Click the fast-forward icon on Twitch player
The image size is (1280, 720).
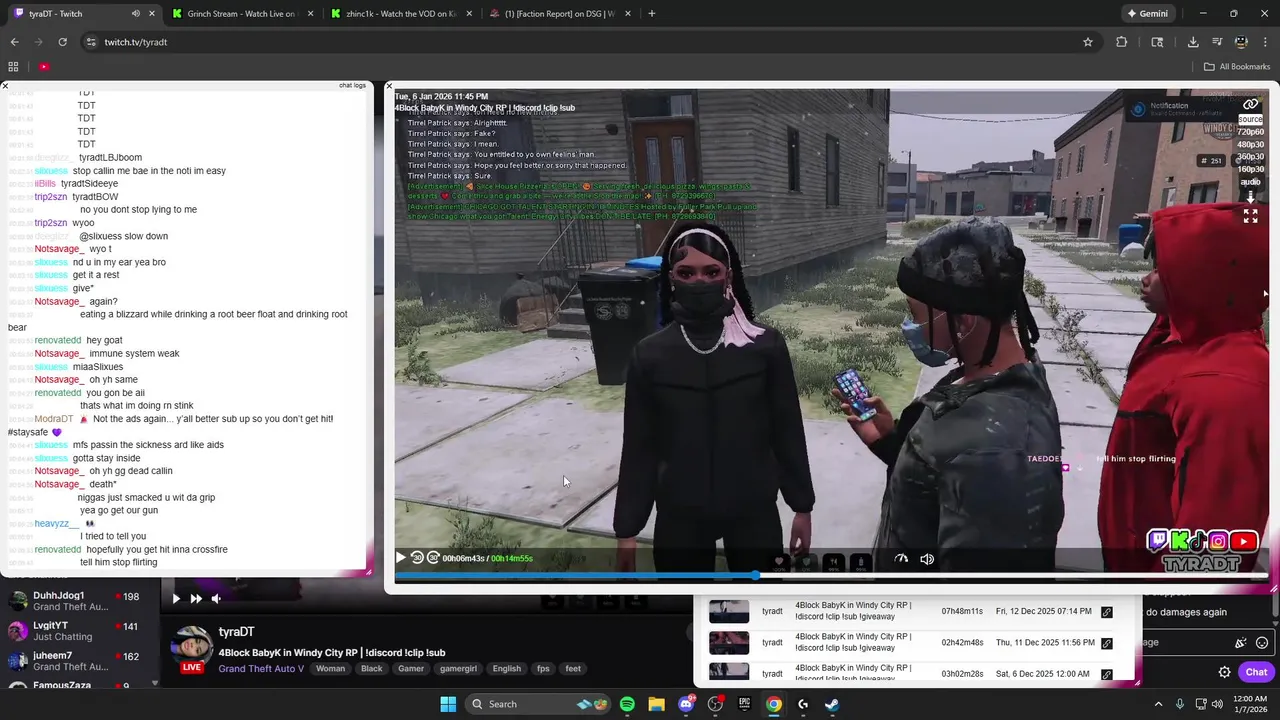[196, 598]
